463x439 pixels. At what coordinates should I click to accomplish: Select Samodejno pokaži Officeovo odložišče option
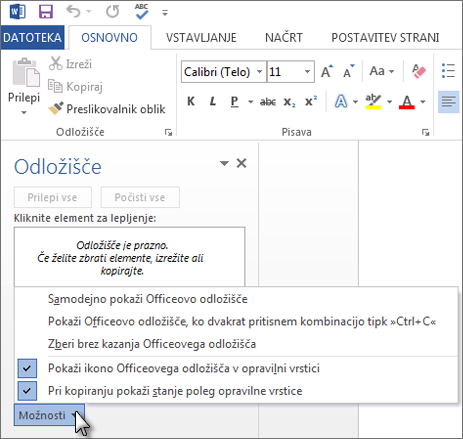click(236, 299)
